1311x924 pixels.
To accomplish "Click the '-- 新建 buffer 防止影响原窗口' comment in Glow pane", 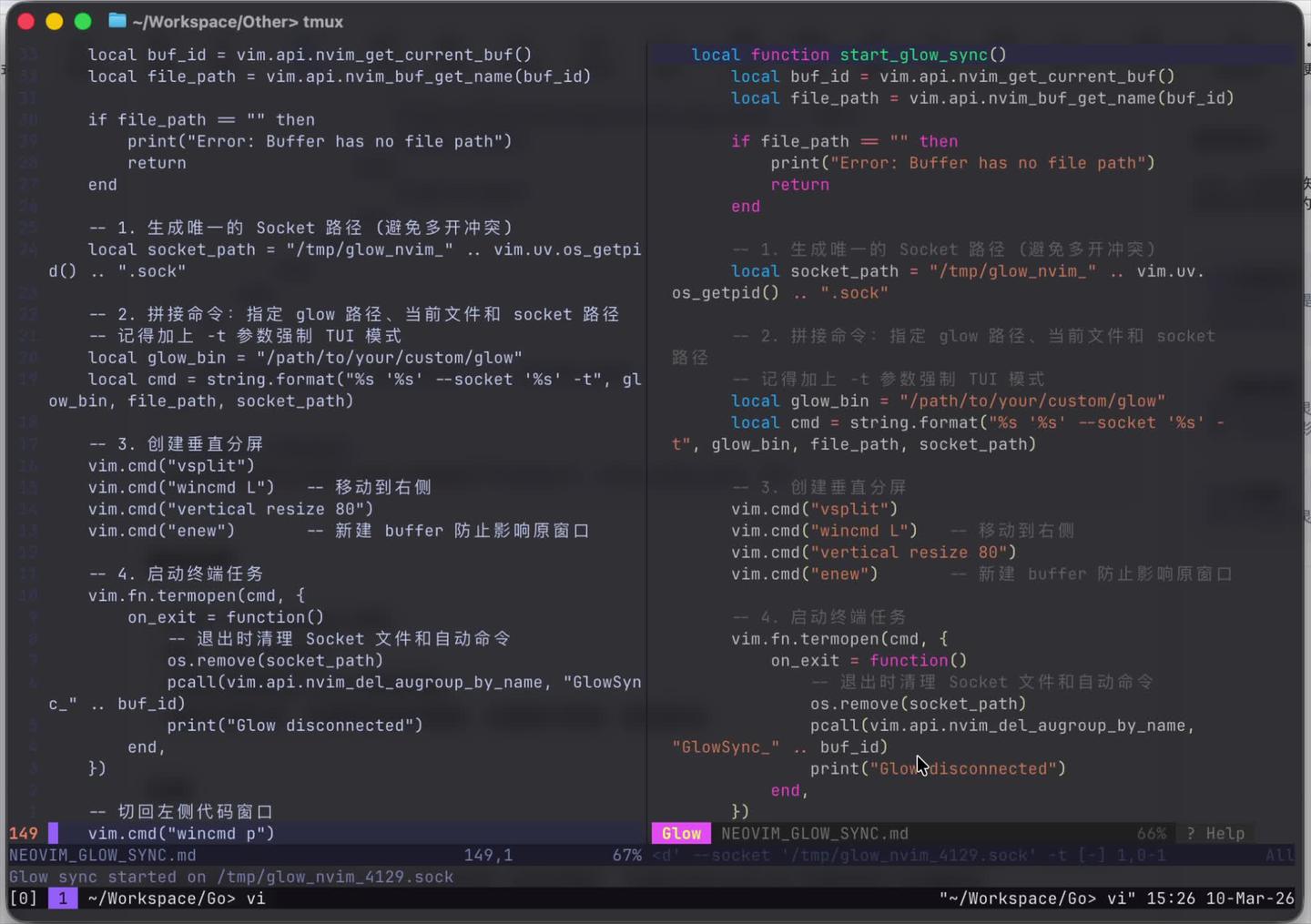I will point(1092,574).
